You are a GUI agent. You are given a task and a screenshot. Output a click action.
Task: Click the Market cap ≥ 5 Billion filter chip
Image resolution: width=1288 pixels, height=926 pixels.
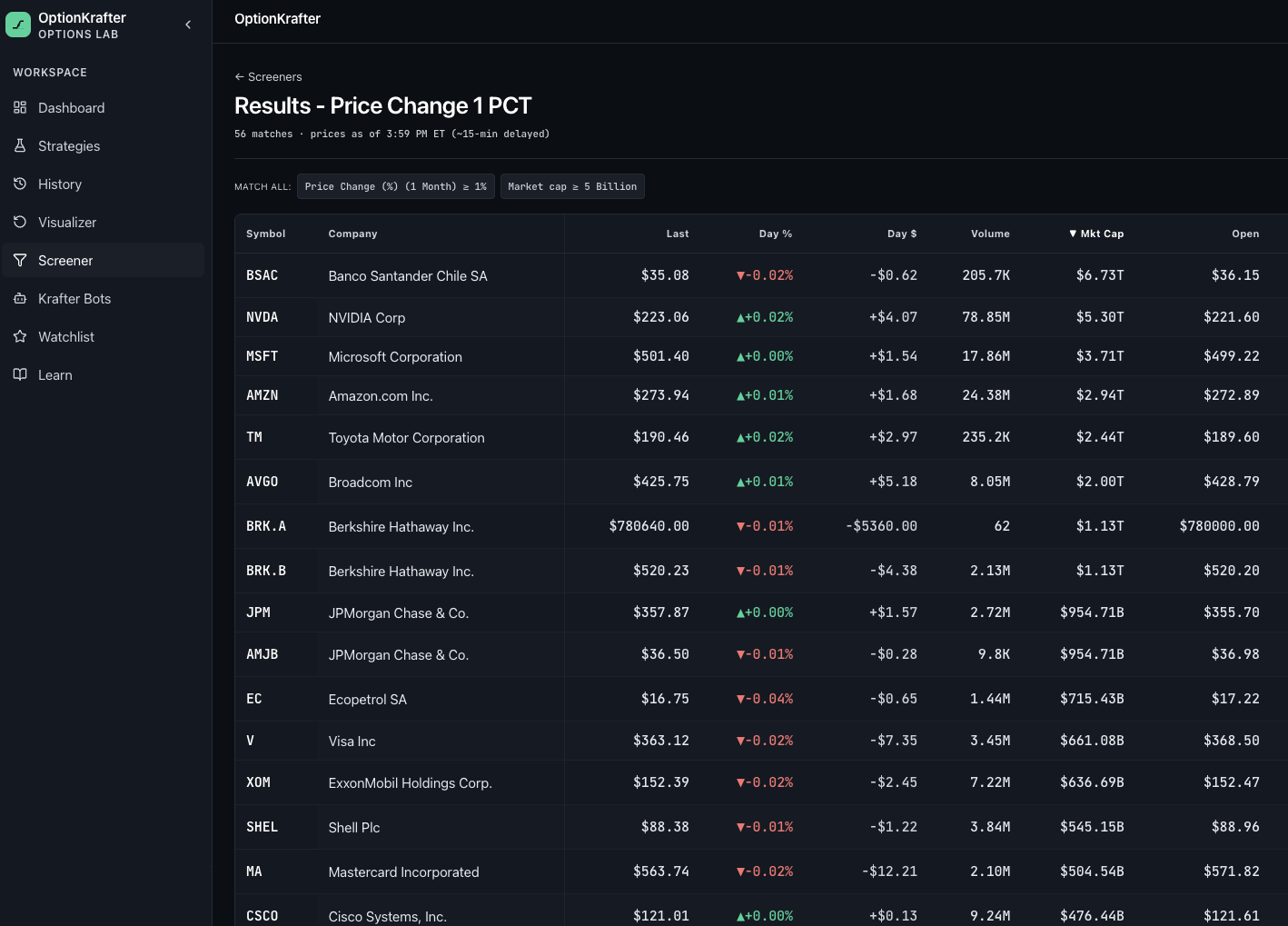pyautogui.click(x=572, y=186)
